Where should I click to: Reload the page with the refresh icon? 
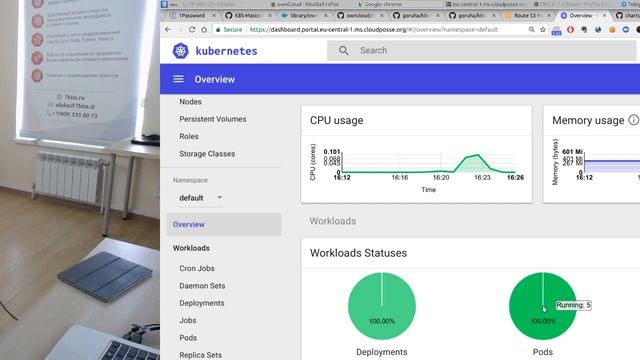tap(192, 29)
